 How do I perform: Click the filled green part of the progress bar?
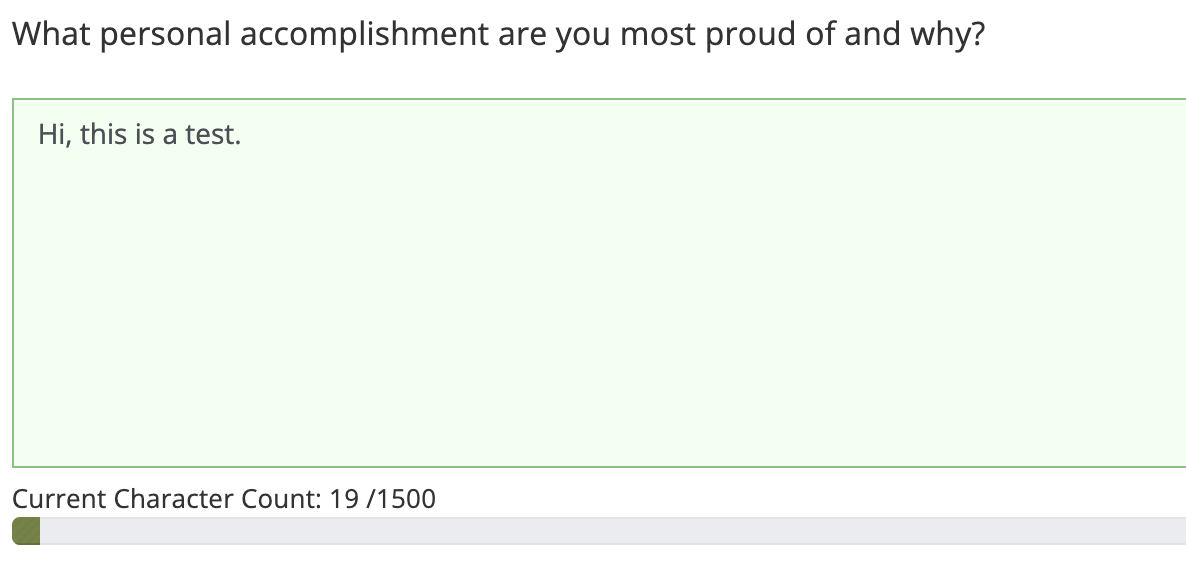[x=26, y=531]
